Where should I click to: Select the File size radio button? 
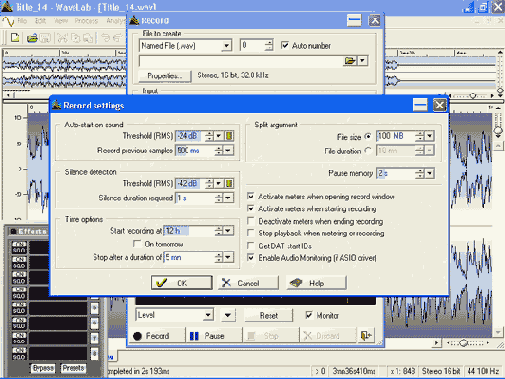coord(368,136)
